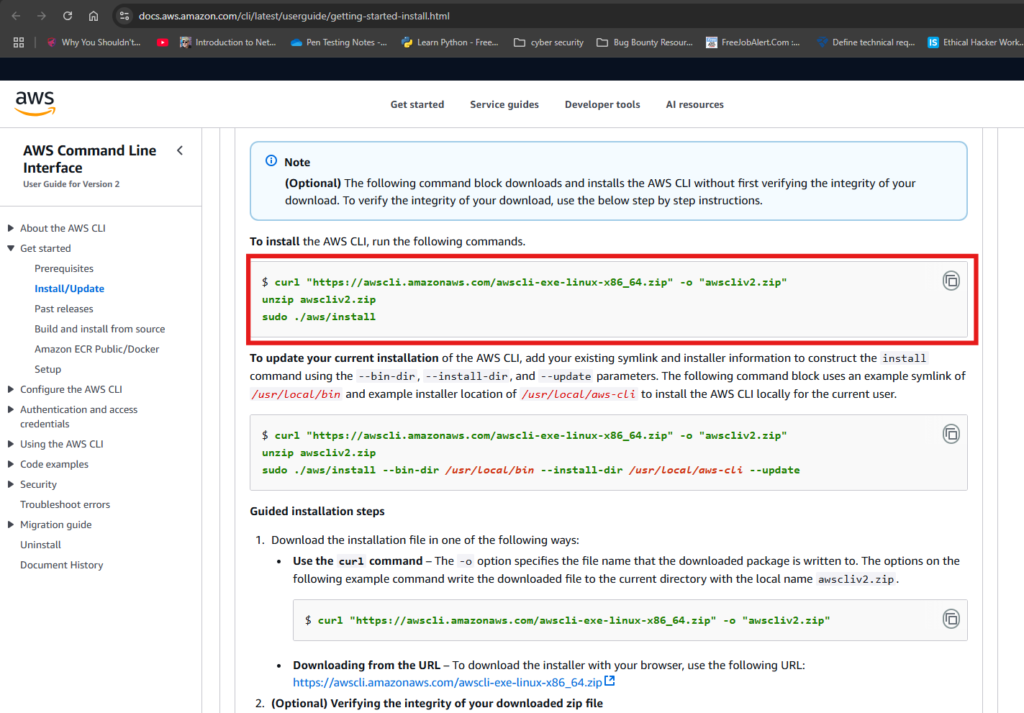Open 'Developer tools' top menu
Viewport: 1024px width, 713px height.
point(602,104)
